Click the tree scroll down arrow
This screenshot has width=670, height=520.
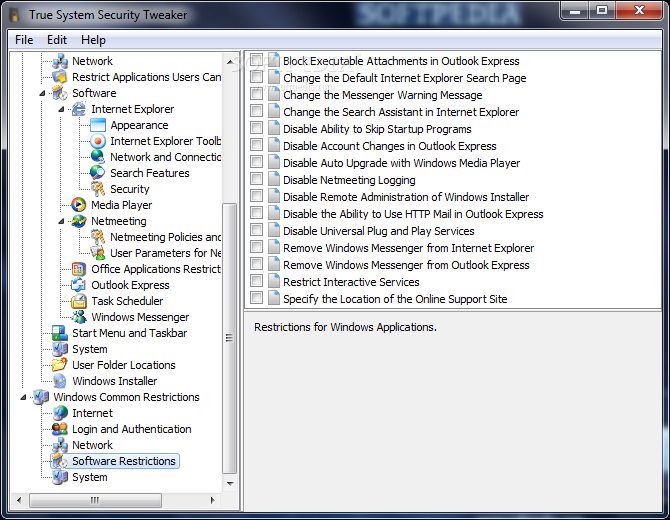tap(230, 483)
